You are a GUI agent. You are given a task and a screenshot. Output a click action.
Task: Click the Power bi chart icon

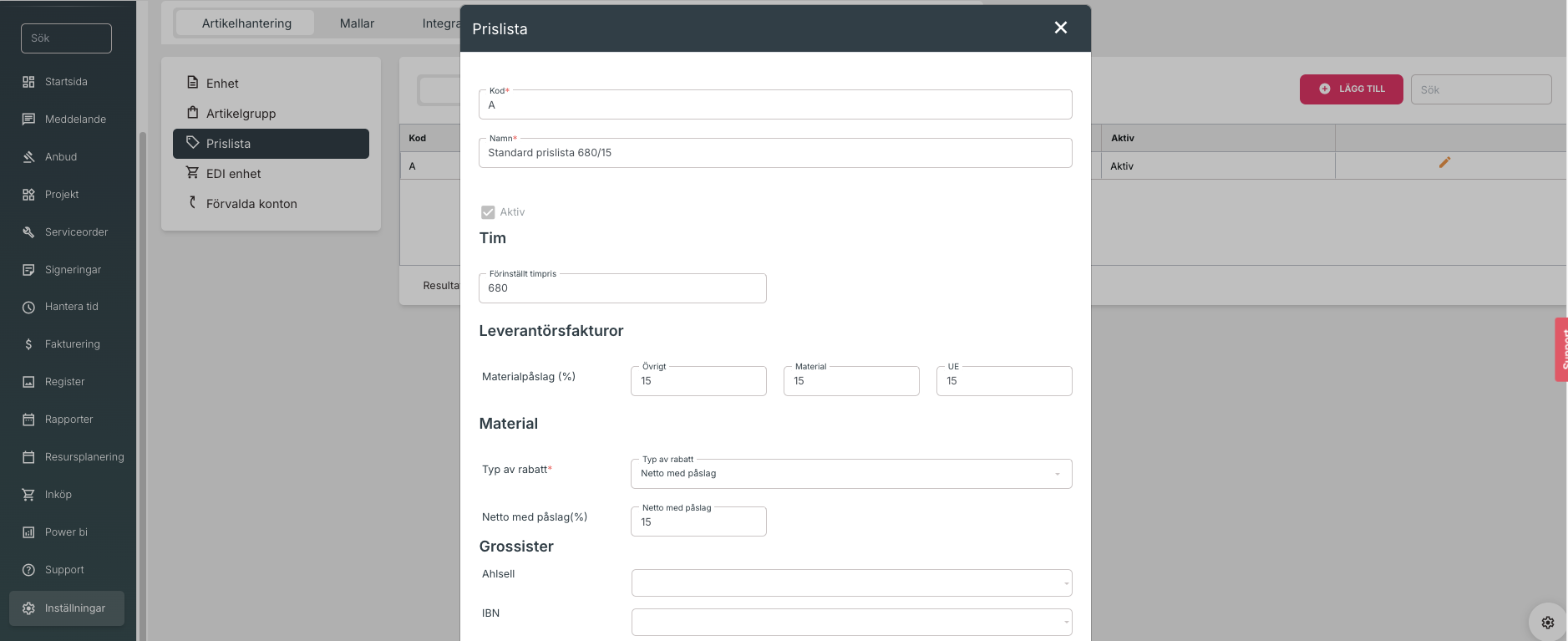point(28,532)
